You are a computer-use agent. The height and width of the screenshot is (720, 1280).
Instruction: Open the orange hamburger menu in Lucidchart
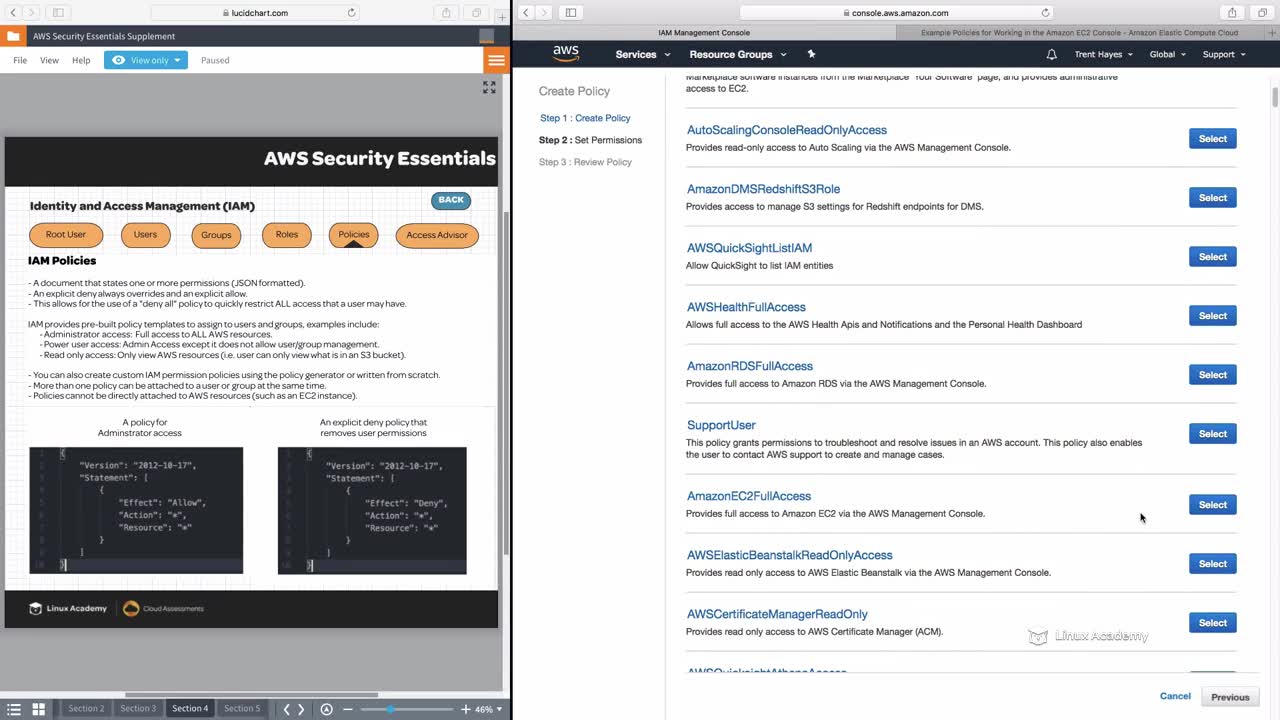(x=496, y=60)
